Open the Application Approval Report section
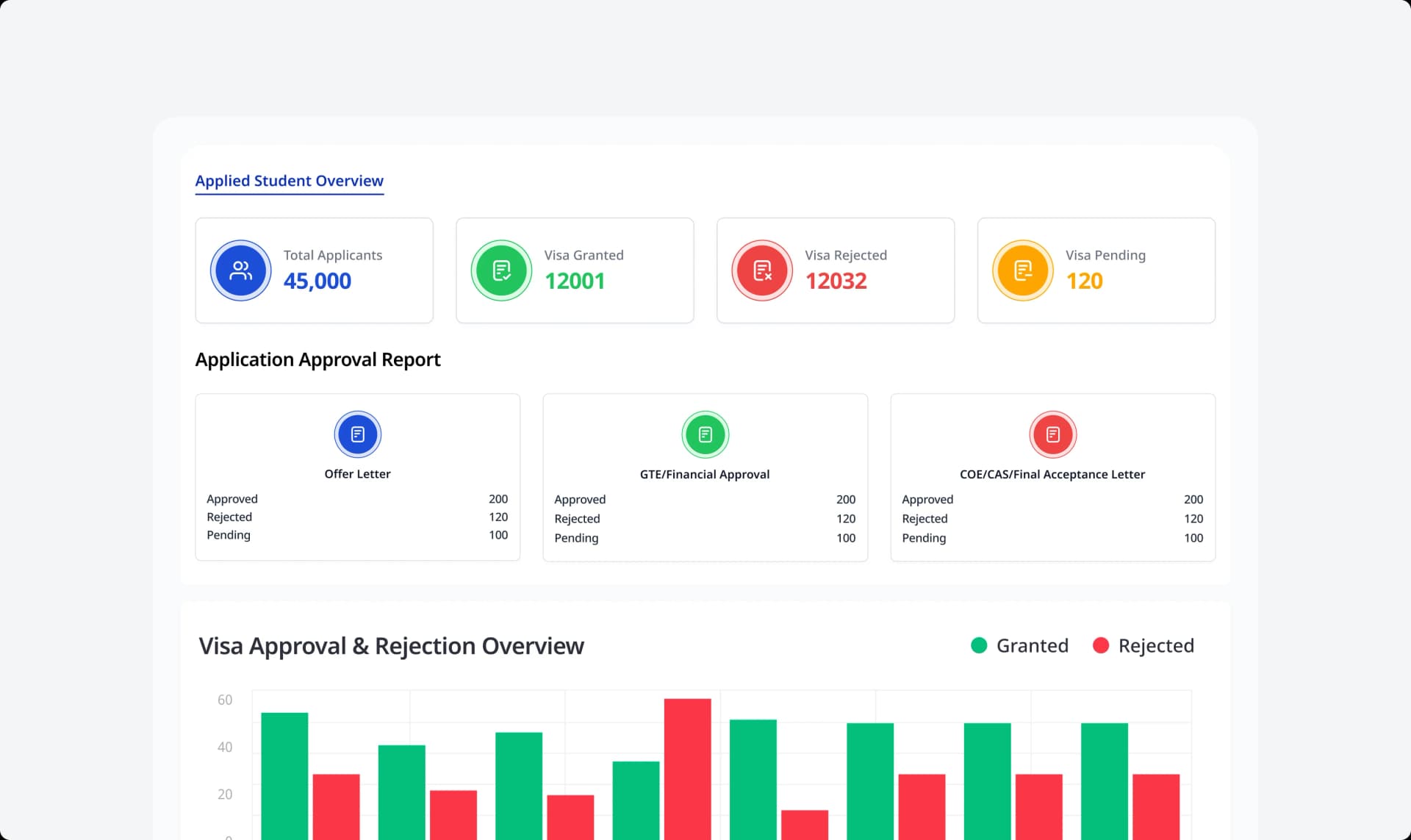The width and height of the screenshot is (1411, 840). point(317,359)
